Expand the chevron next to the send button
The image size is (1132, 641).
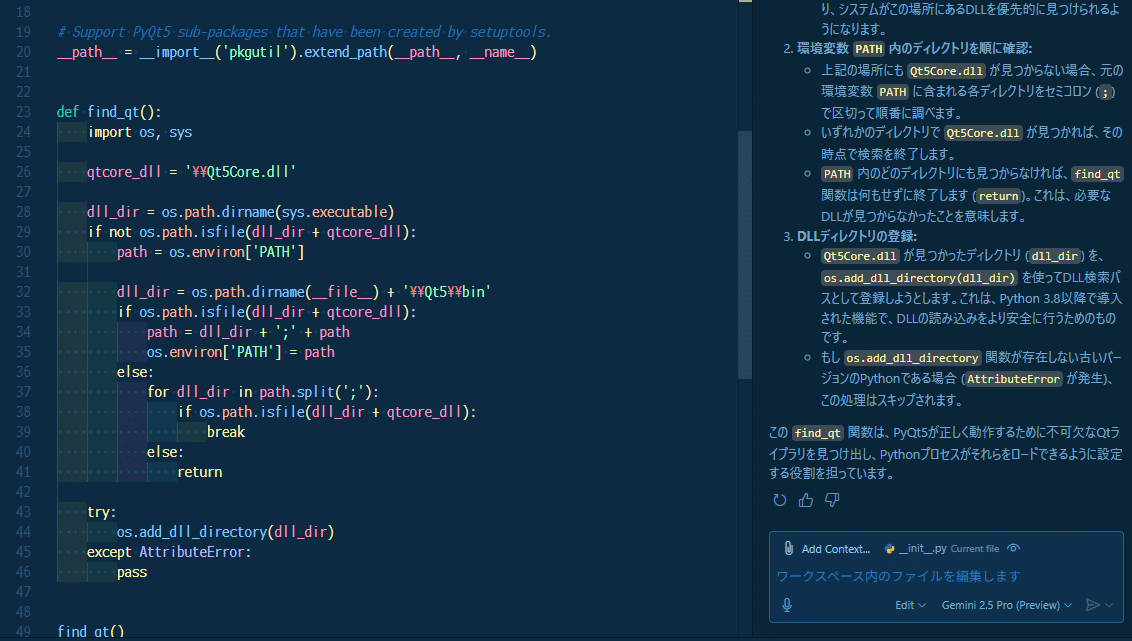(x=1108, y=605)
